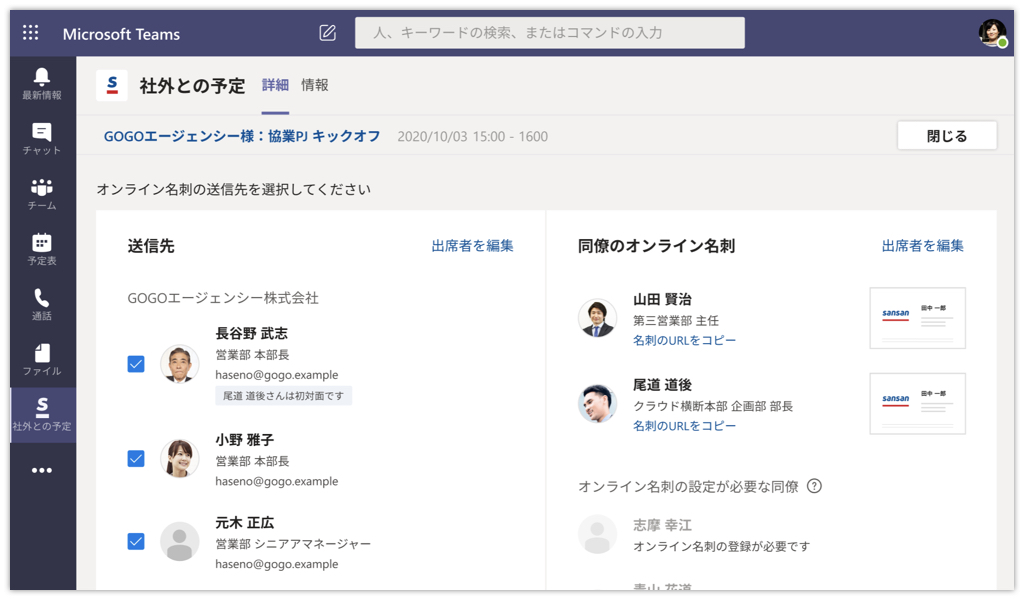The image size is (1024, 600).
Task: Click the 送信先 panel heading
Action: coord(151,245)
